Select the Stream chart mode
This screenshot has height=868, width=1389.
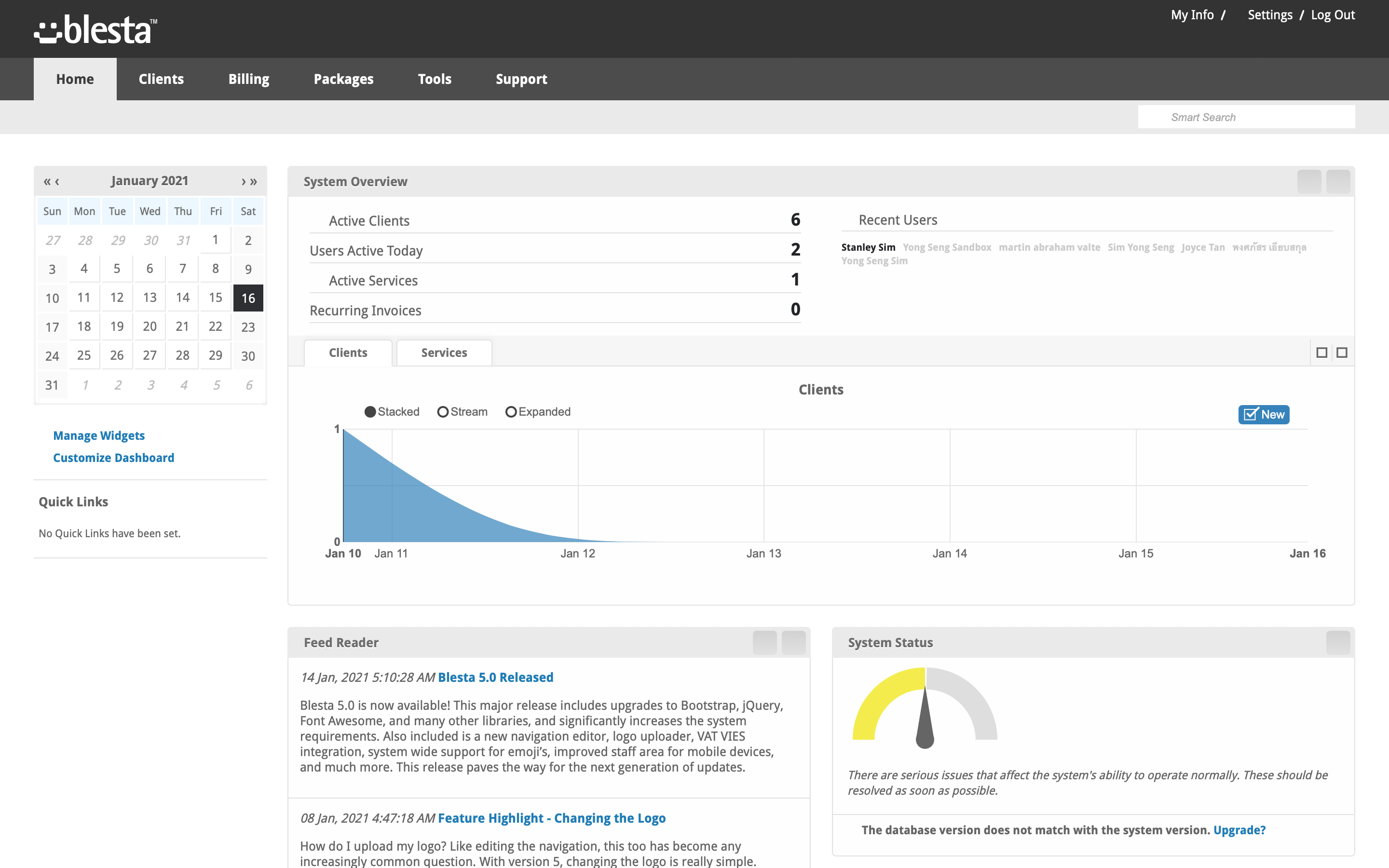(463, 412)
